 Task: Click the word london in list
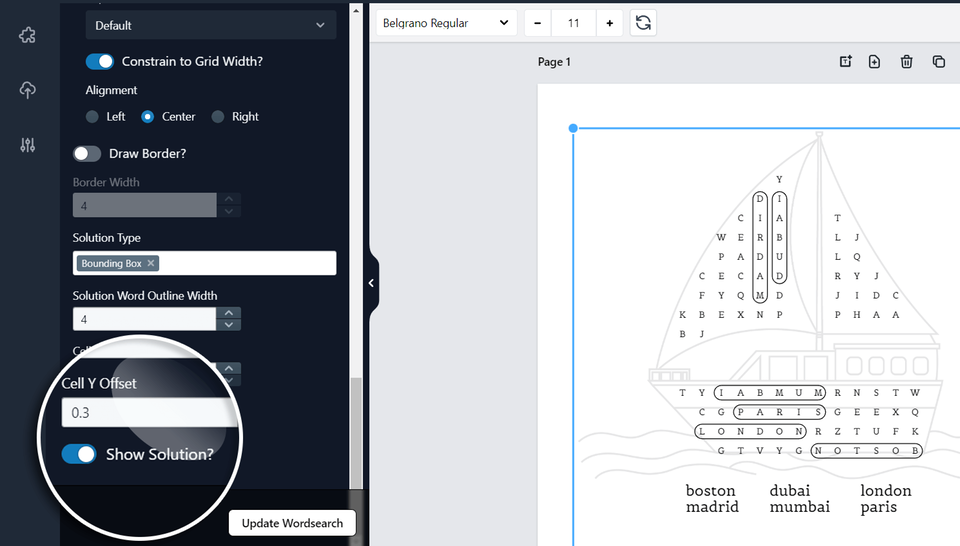pos(886,491)
